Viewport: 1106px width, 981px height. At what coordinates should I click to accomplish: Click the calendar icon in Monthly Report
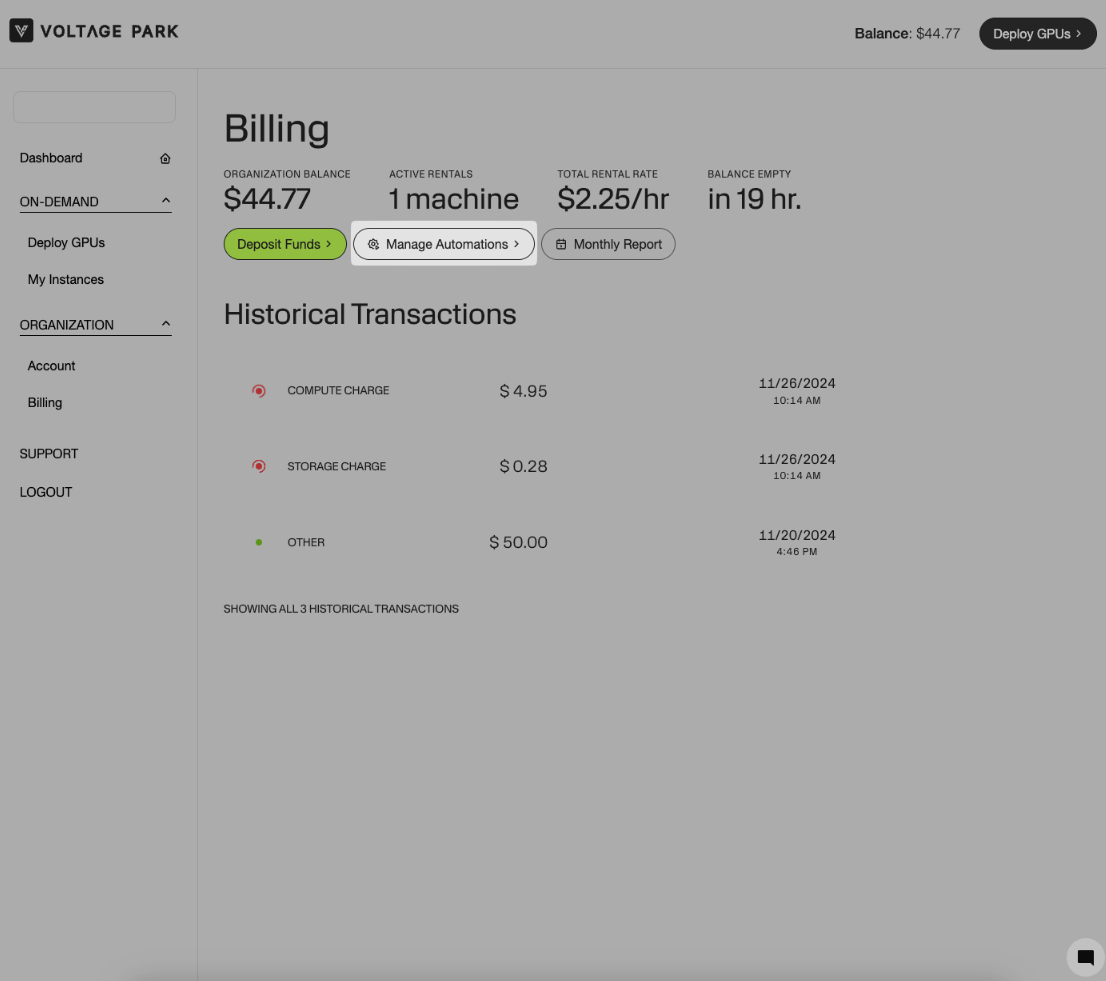[561, 244]
